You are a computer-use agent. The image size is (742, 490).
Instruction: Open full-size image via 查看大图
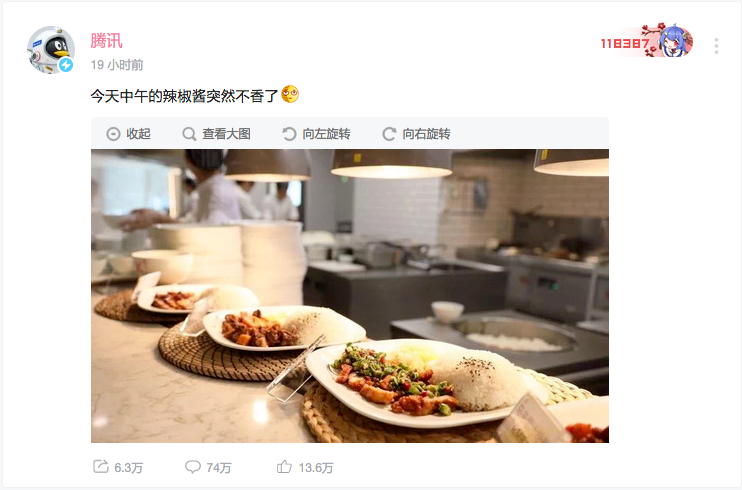[226, 134]
